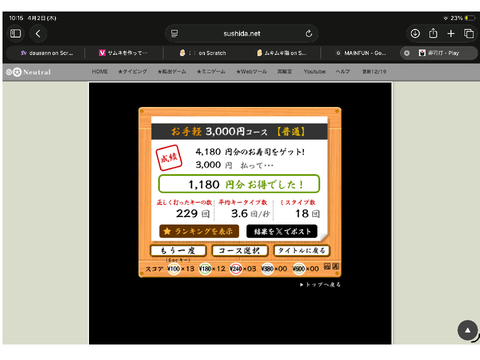
Task: Select the 寿司打 - Play tab
Action: point(439,53)
